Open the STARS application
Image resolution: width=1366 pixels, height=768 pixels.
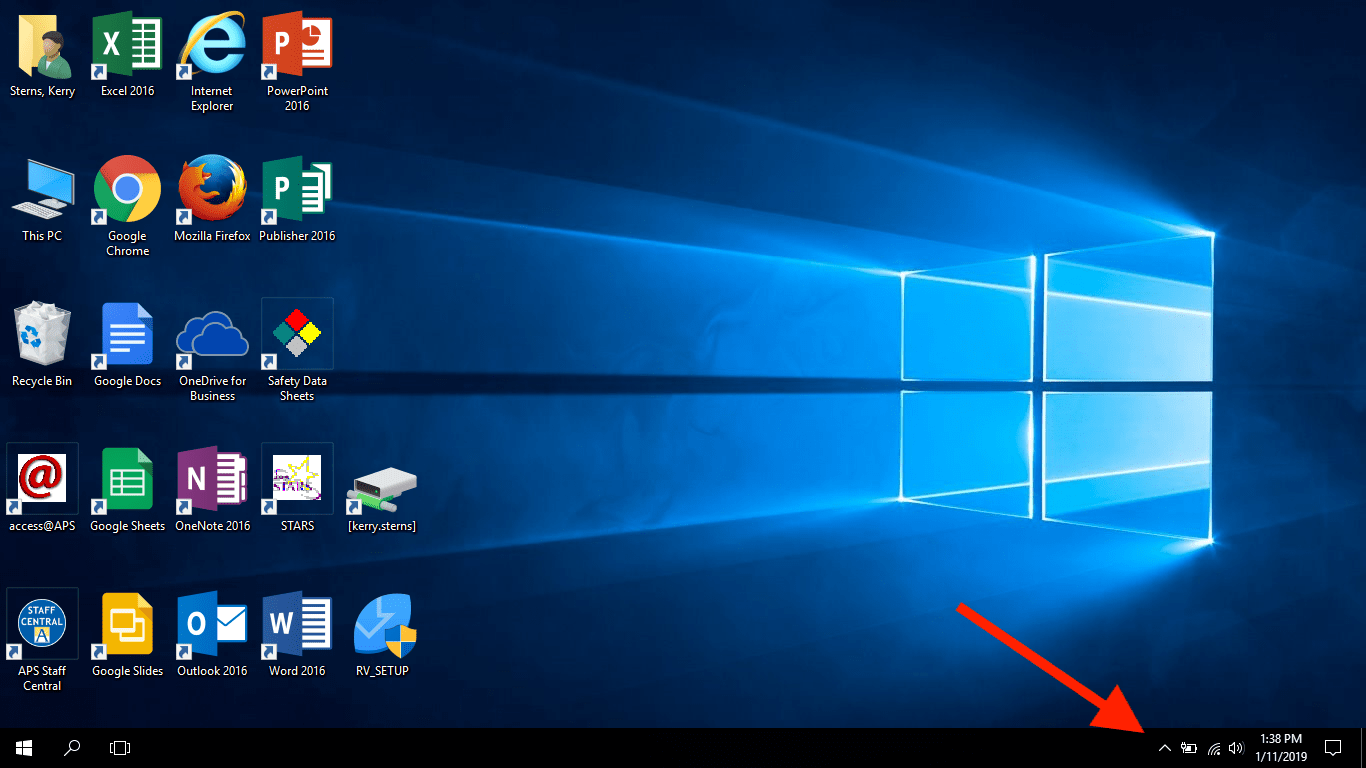296,478
